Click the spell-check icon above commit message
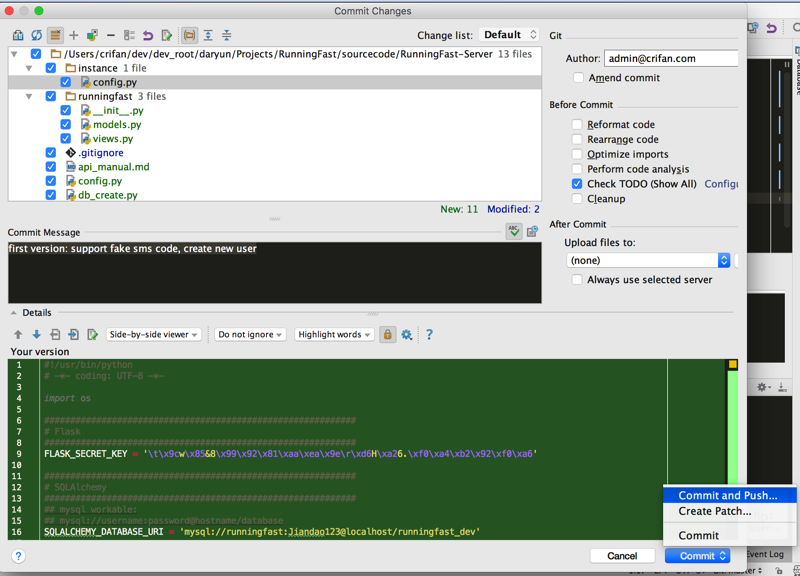The height and width of the screenshot is (576, 800). [x=513, y=231]
